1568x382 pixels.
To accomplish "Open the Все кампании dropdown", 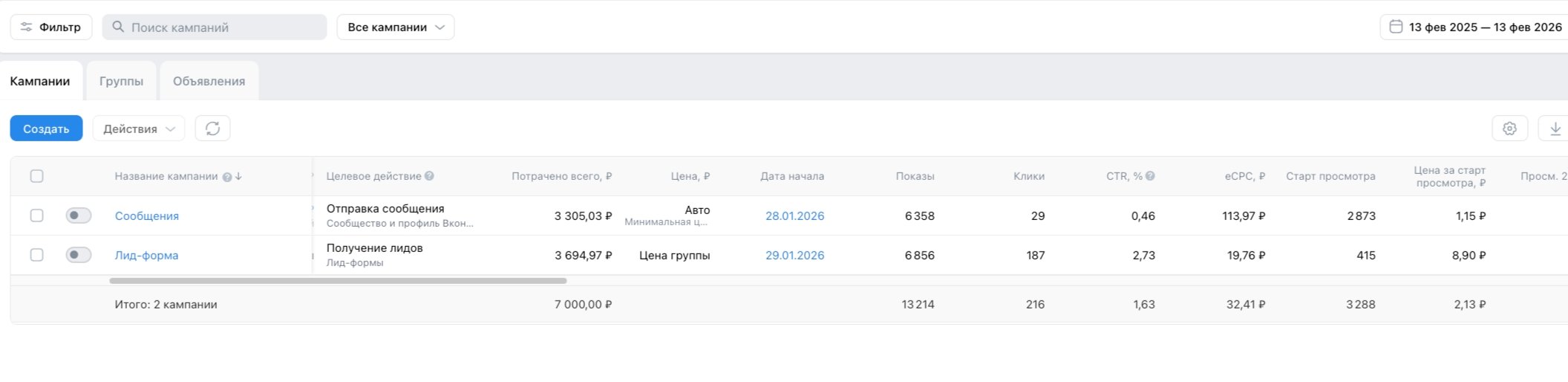I will [395, 27].
